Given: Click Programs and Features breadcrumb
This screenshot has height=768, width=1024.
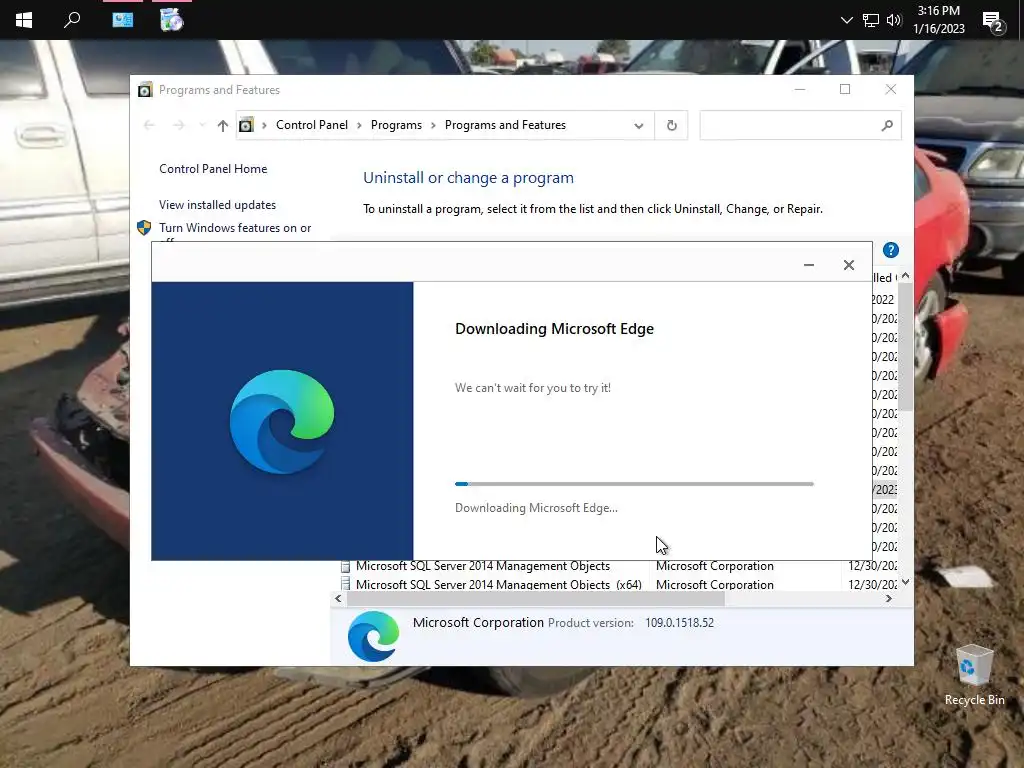Looking at the screenshot, I should point(505,125).
